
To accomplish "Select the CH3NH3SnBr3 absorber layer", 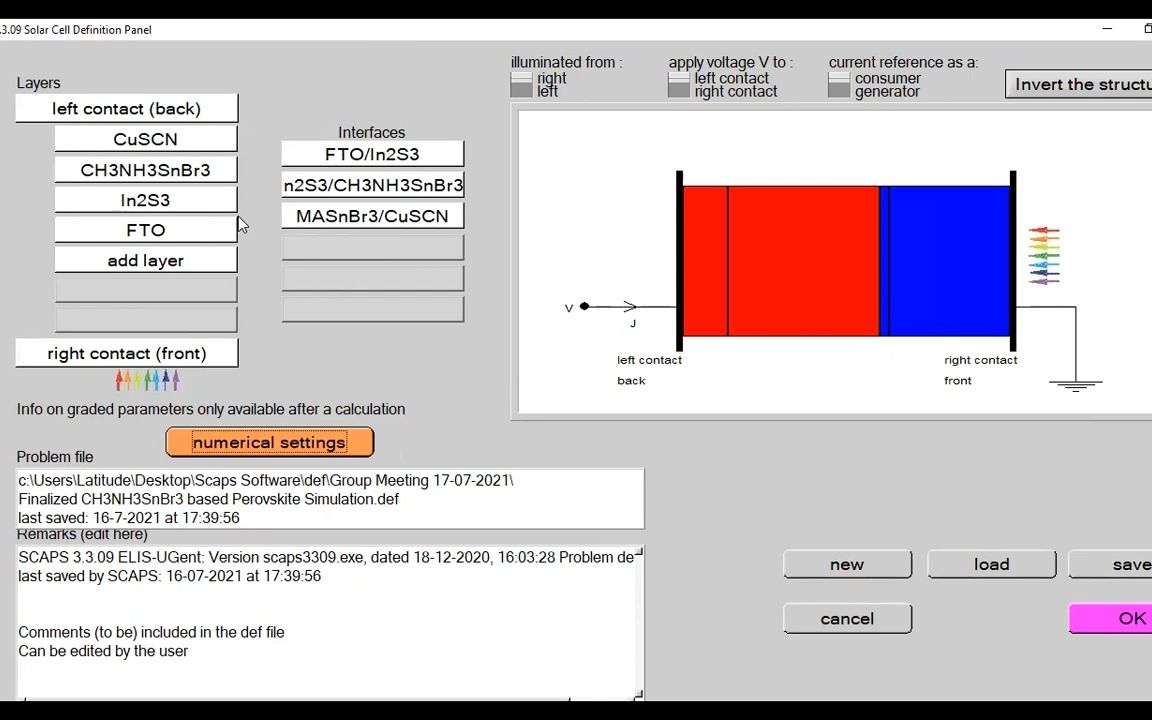I will pyautogui.click(x=145, y=170).
